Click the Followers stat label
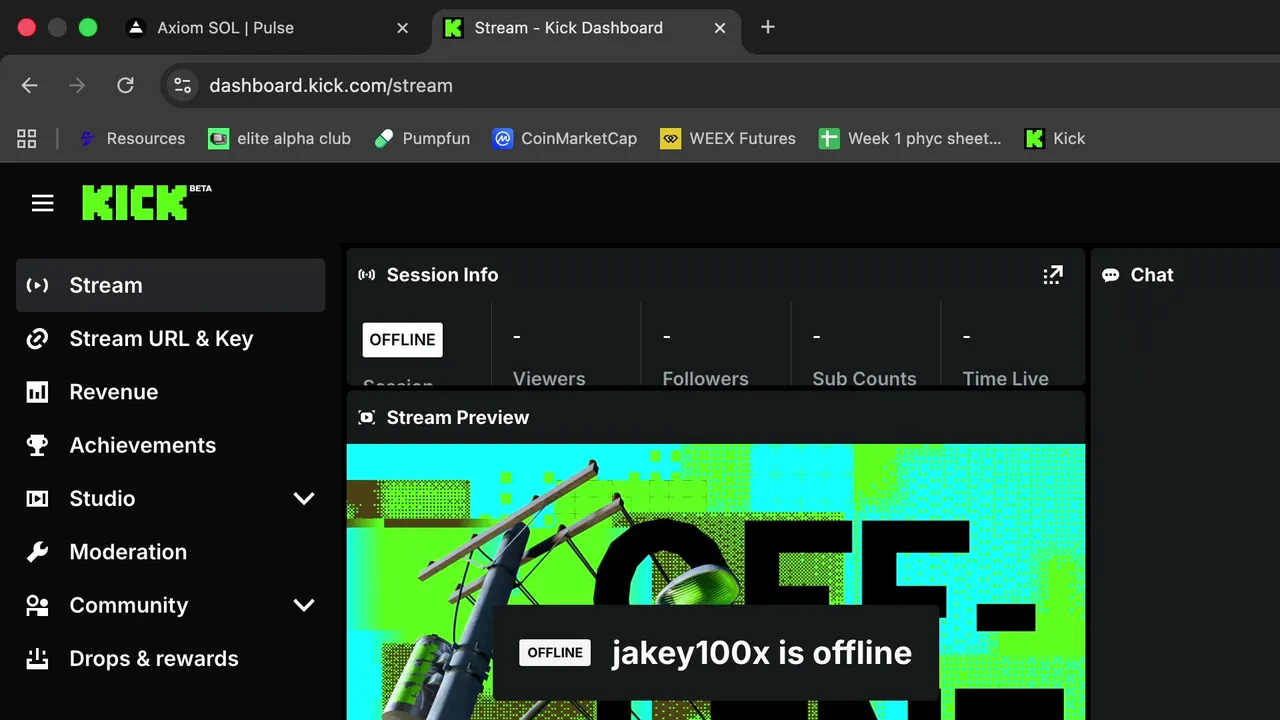This screenshot has height=720, width=1280. click(x=705, y=378)
